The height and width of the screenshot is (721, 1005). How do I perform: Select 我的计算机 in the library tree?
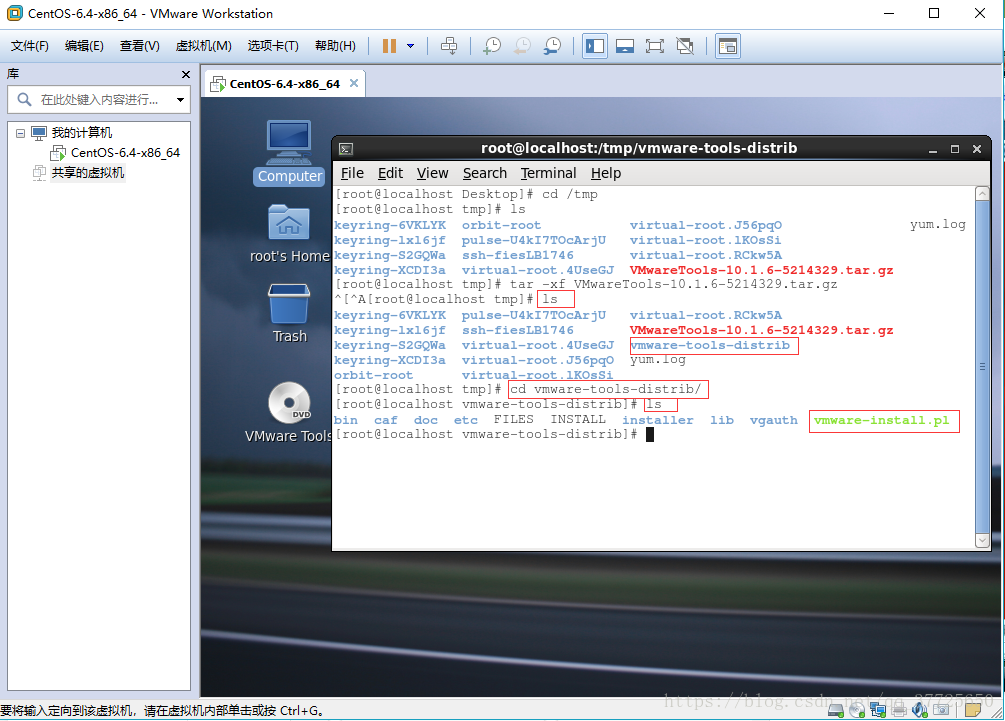81,133
